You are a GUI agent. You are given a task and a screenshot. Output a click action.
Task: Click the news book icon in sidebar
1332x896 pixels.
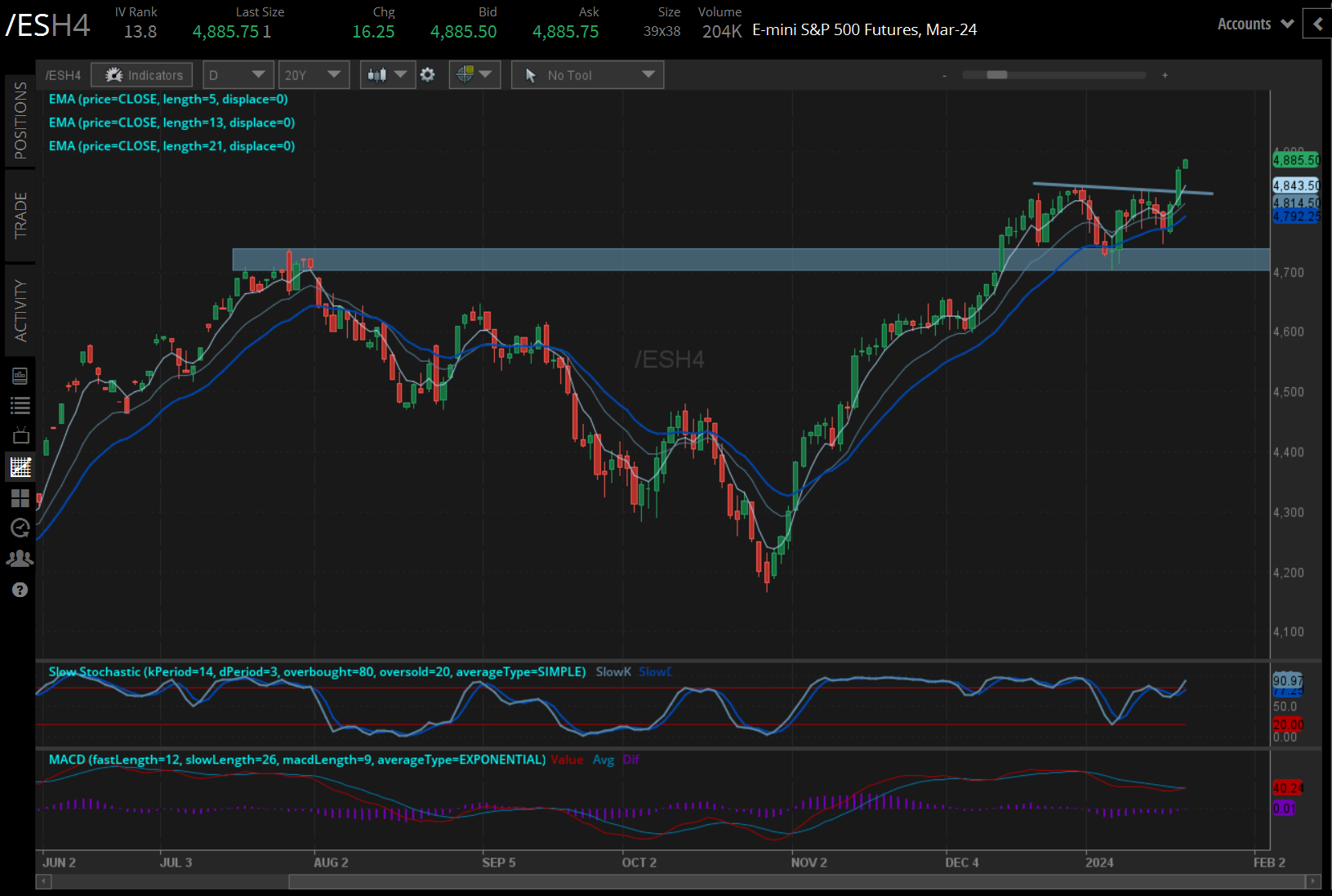click(20, 376)
